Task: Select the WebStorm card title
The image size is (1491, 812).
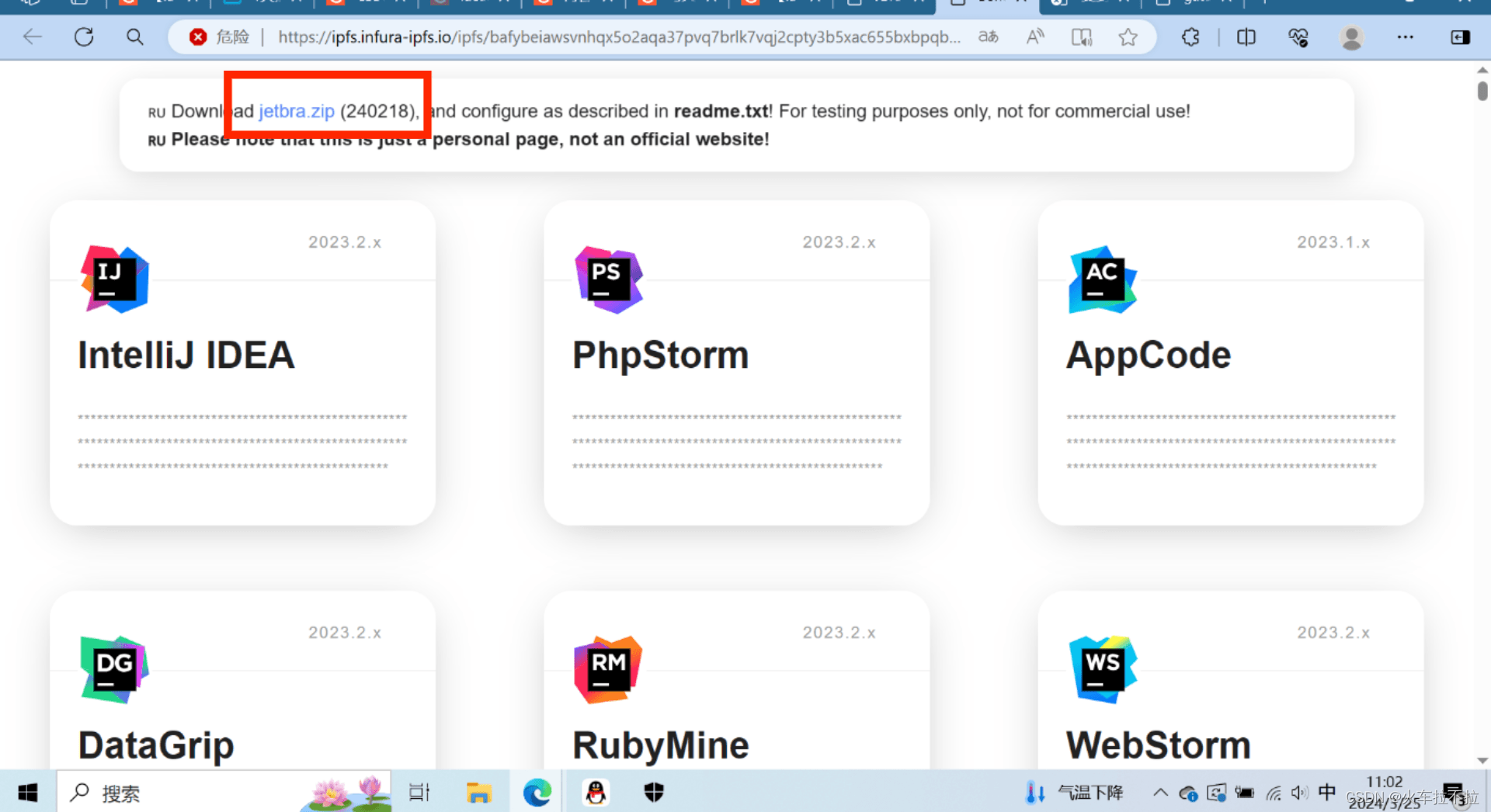Action: click(x=1159, y=746)
